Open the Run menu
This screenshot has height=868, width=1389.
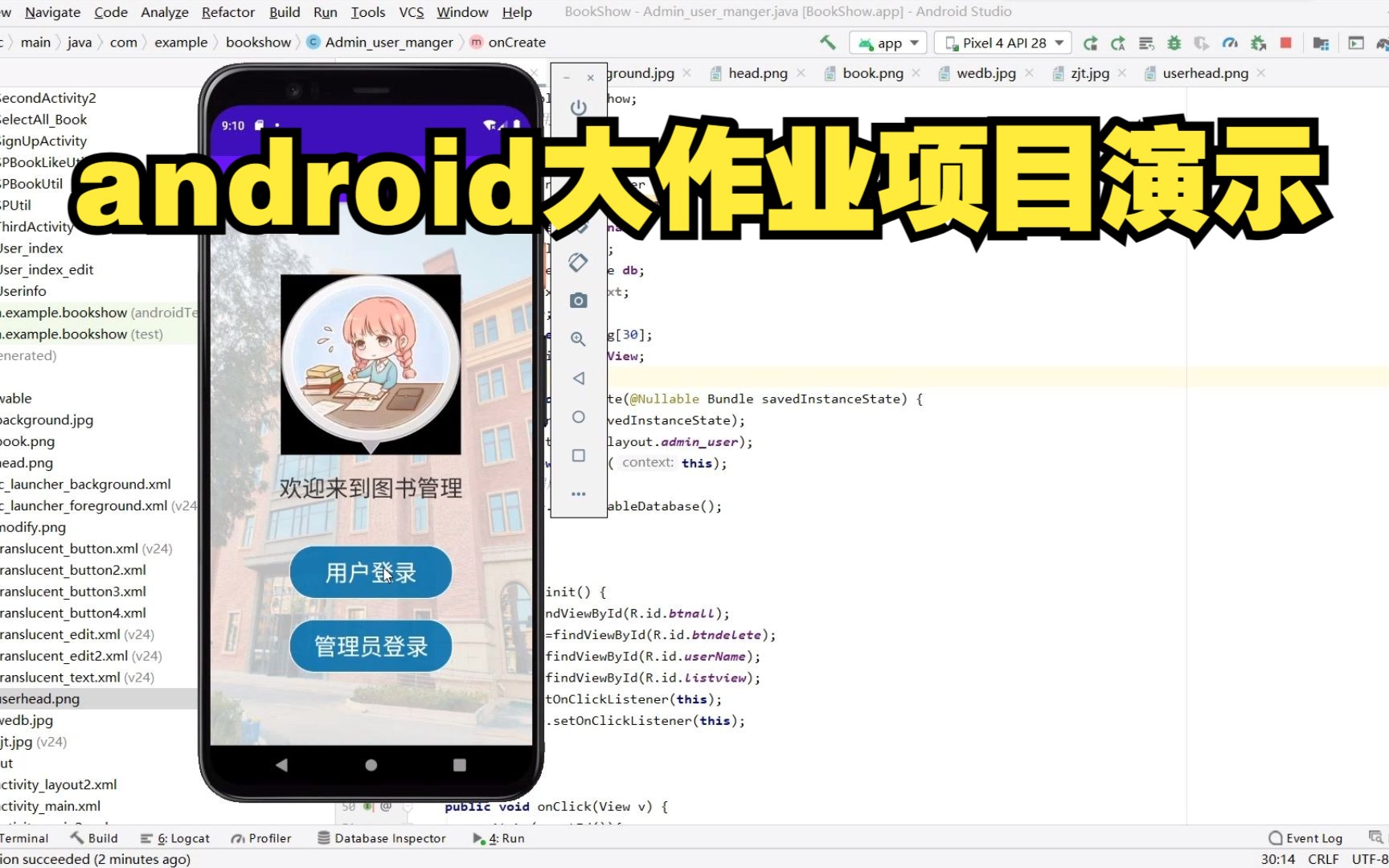[x=326, y=12]
